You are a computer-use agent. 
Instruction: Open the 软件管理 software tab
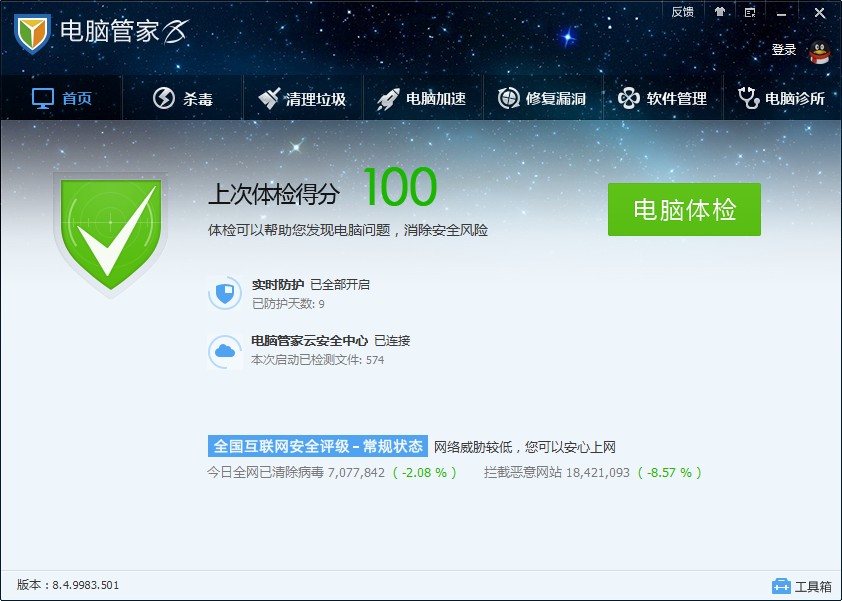(x=663, y=98)
